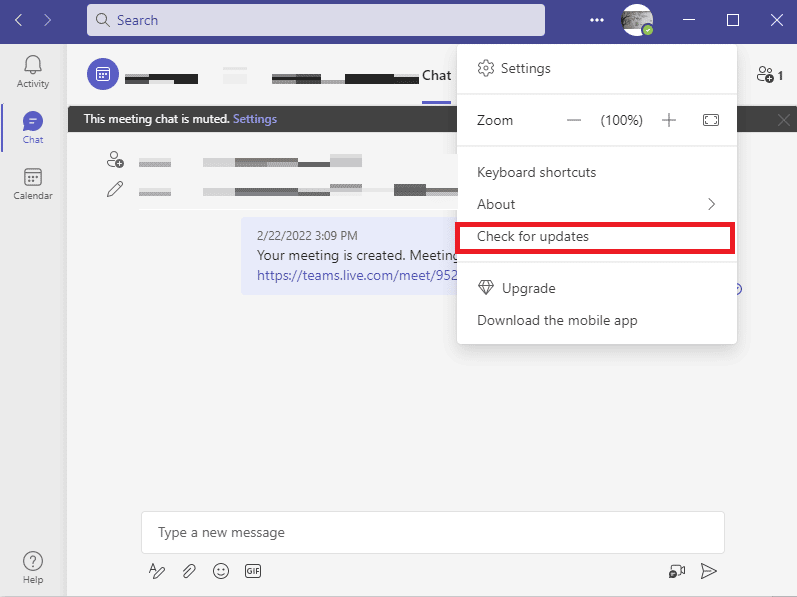Open the Calendar in the sidebar

tap(33, 184)
